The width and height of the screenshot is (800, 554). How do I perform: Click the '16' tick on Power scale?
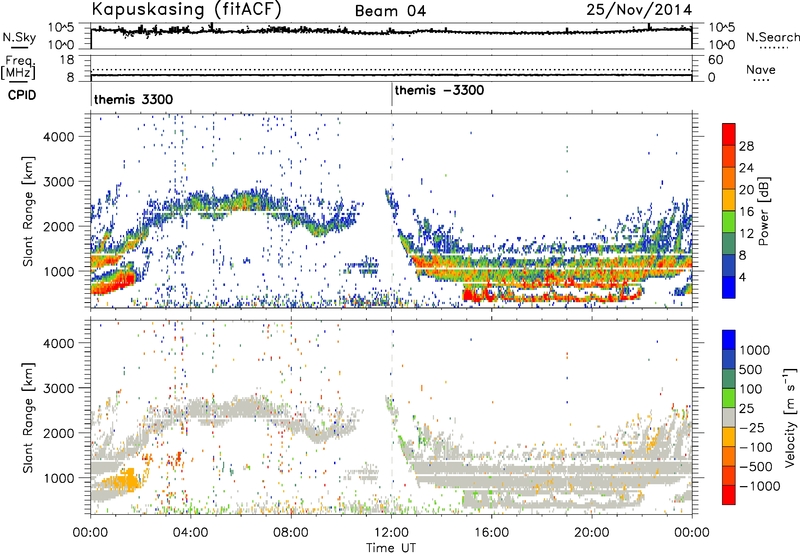click(746, 212)
